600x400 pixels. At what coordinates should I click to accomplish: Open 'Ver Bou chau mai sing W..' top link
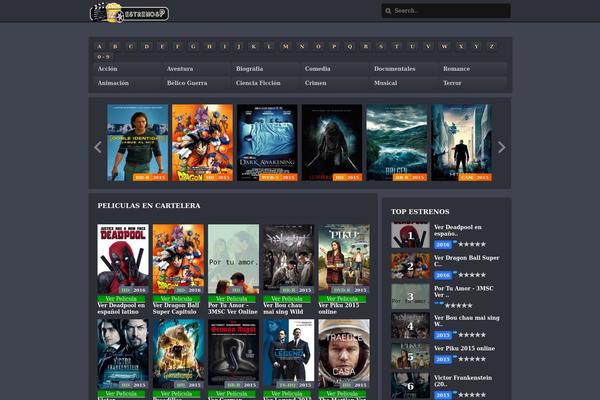[466, 321]
